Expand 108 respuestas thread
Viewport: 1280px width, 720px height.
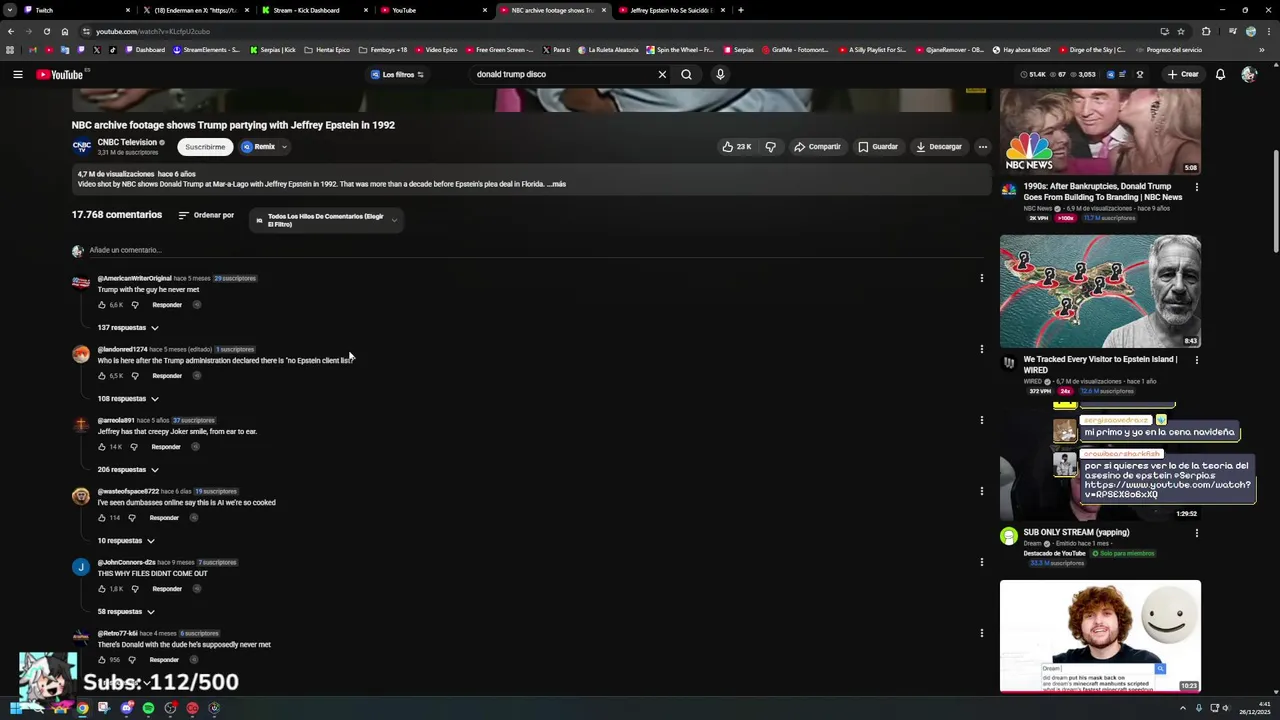pos(128,399)
